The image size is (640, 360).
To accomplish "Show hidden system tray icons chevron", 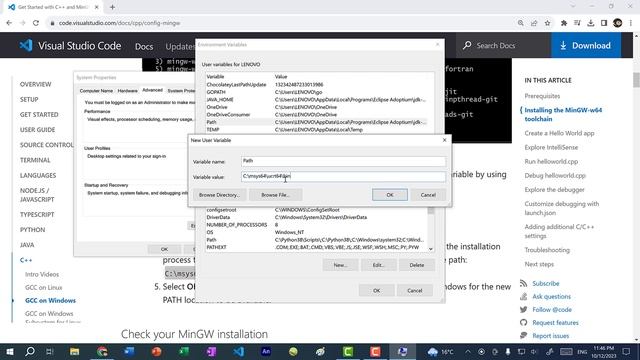I will coord(468,351).
